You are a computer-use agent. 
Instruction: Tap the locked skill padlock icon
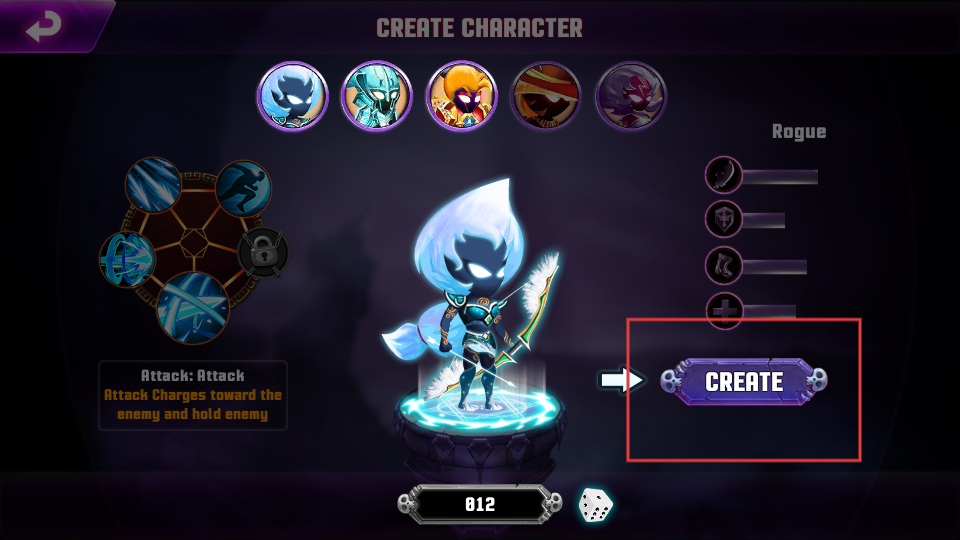coord(263,252)
